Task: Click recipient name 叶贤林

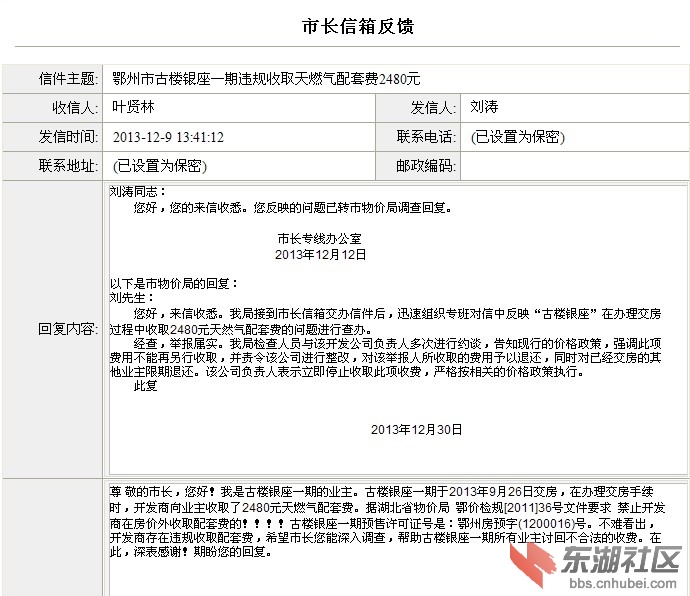Action: click(x=133, y=107)
